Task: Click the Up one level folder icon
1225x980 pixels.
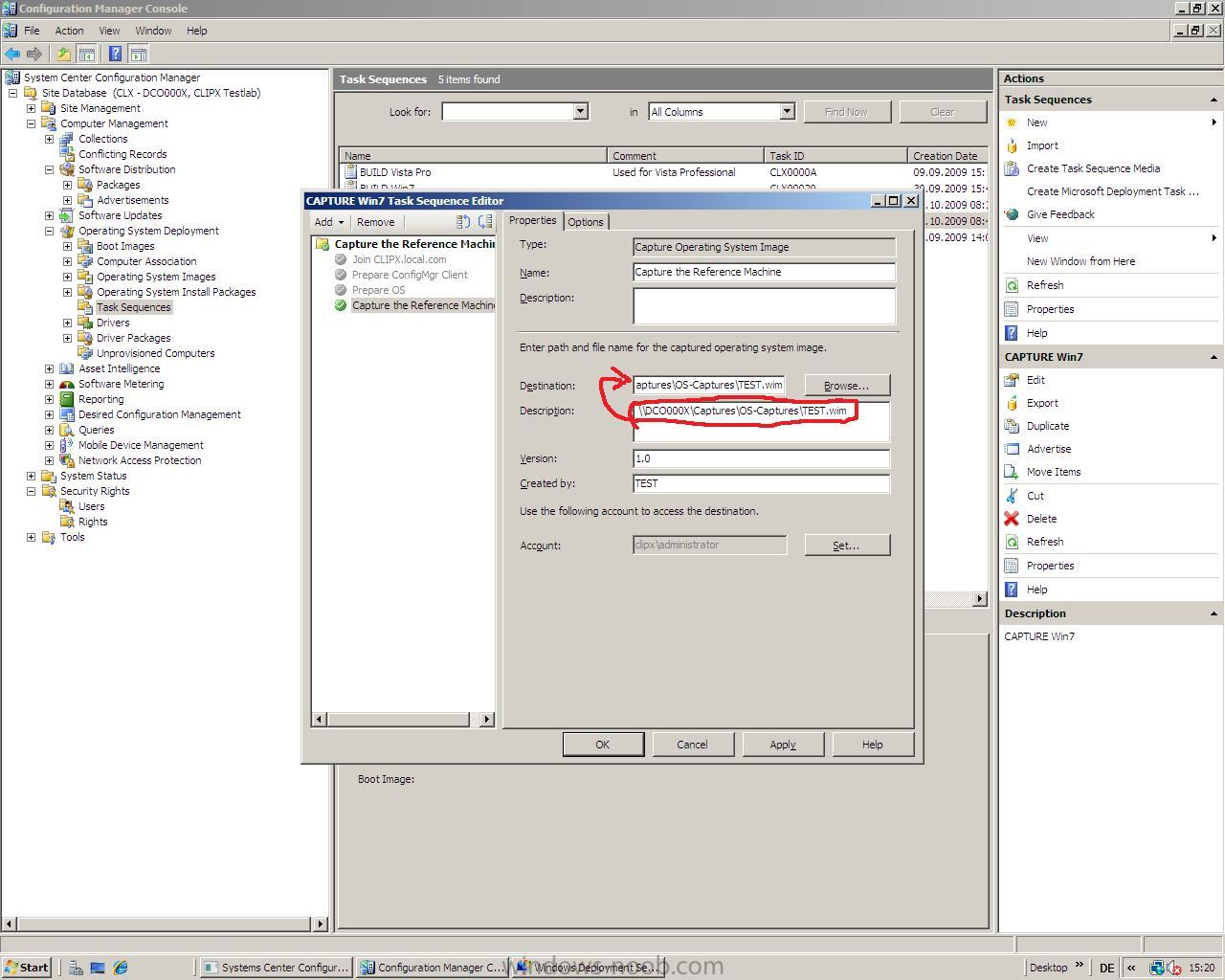Action: coord(63,55)
